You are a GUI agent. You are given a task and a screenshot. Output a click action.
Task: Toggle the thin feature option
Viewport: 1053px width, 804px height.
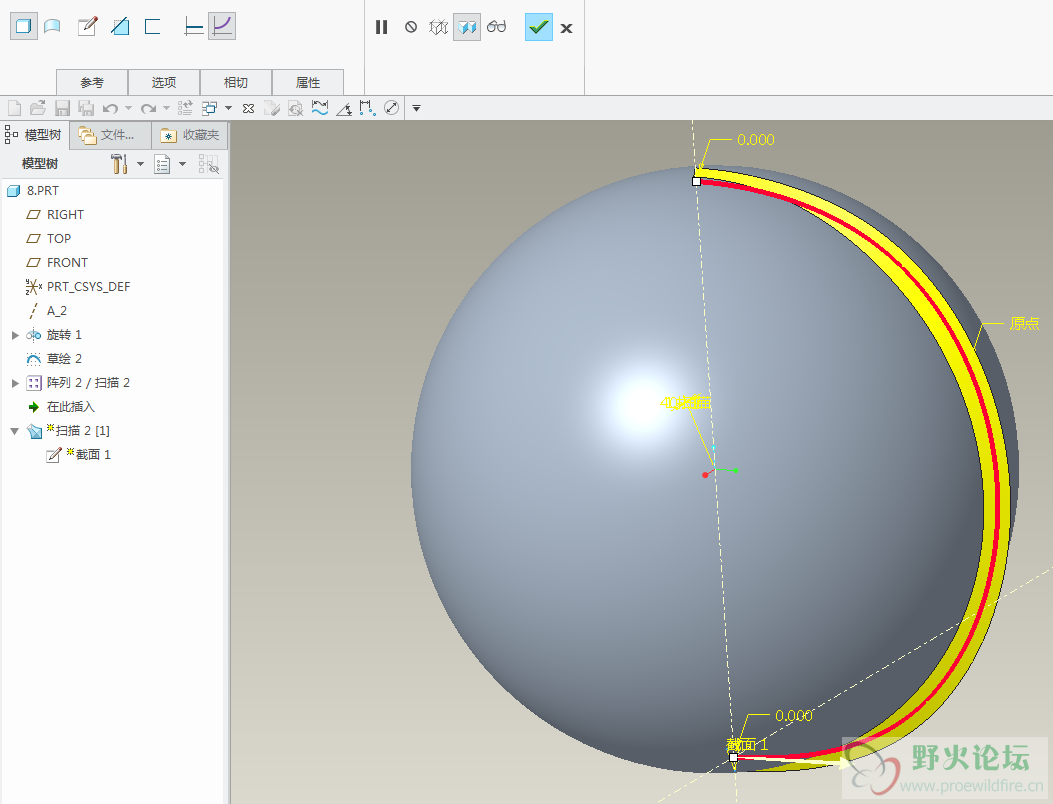pos(153,26)
